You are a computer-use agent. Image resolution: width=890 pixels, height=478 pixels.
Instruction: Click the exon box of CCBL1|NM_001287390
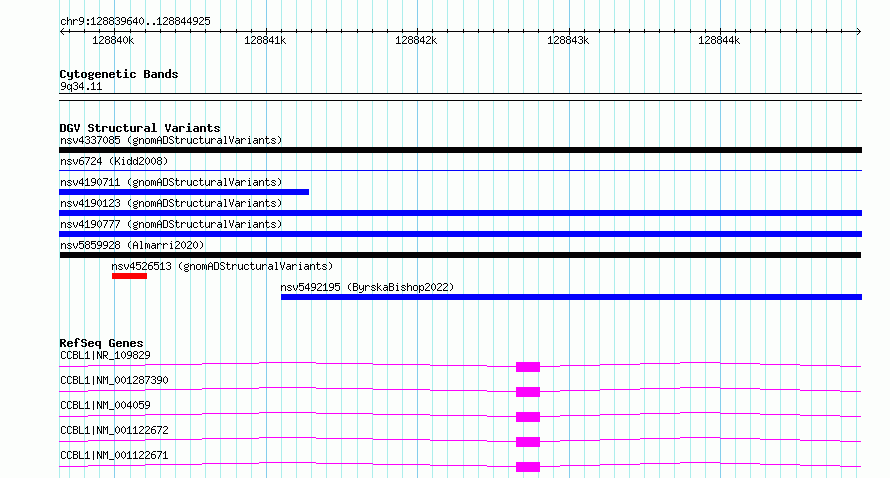tap(528, 392)
